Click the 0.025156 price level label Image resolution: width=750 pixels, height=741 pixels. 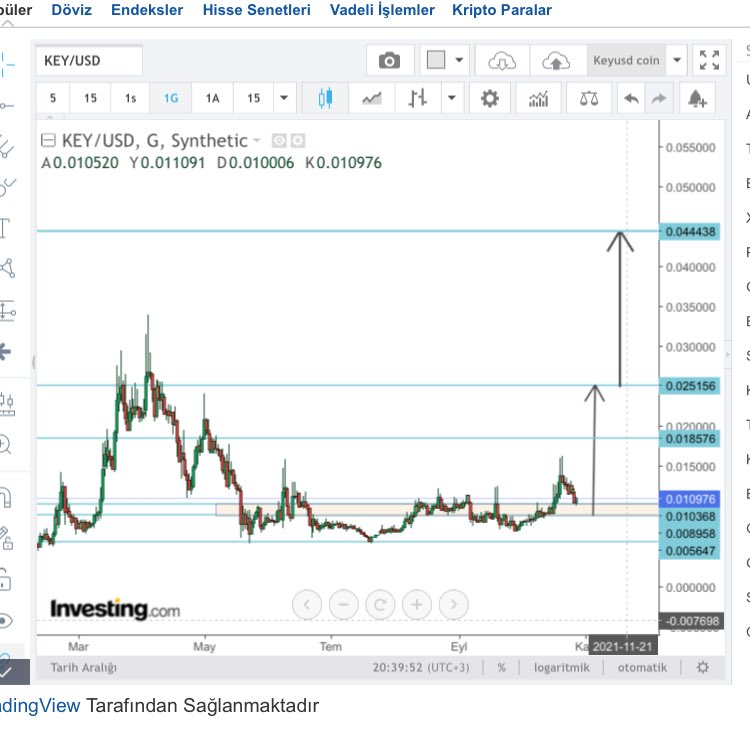tap(690, 386)
